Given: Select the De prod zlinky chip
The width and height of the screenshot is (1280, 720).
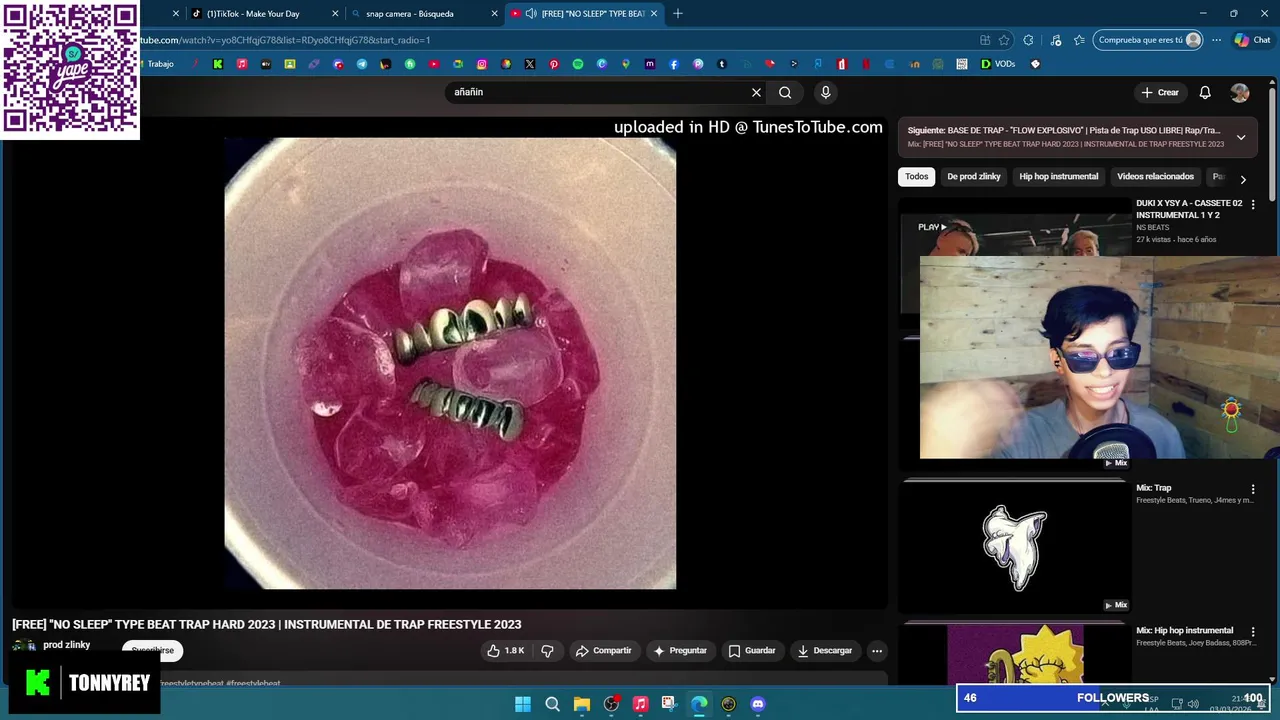Looking at the screenshot, I should pyautogui.click(x=974, y=177).
